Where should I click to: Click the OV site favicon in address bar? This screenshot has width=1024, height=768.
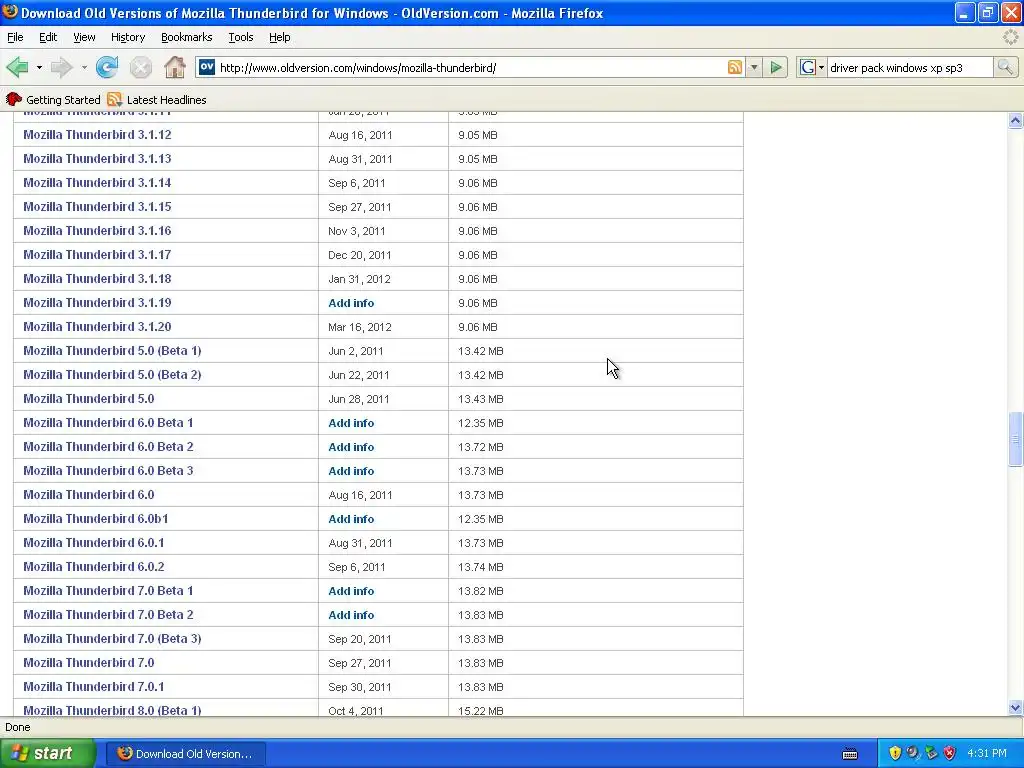pyautogui.click(x=206, y=67)
